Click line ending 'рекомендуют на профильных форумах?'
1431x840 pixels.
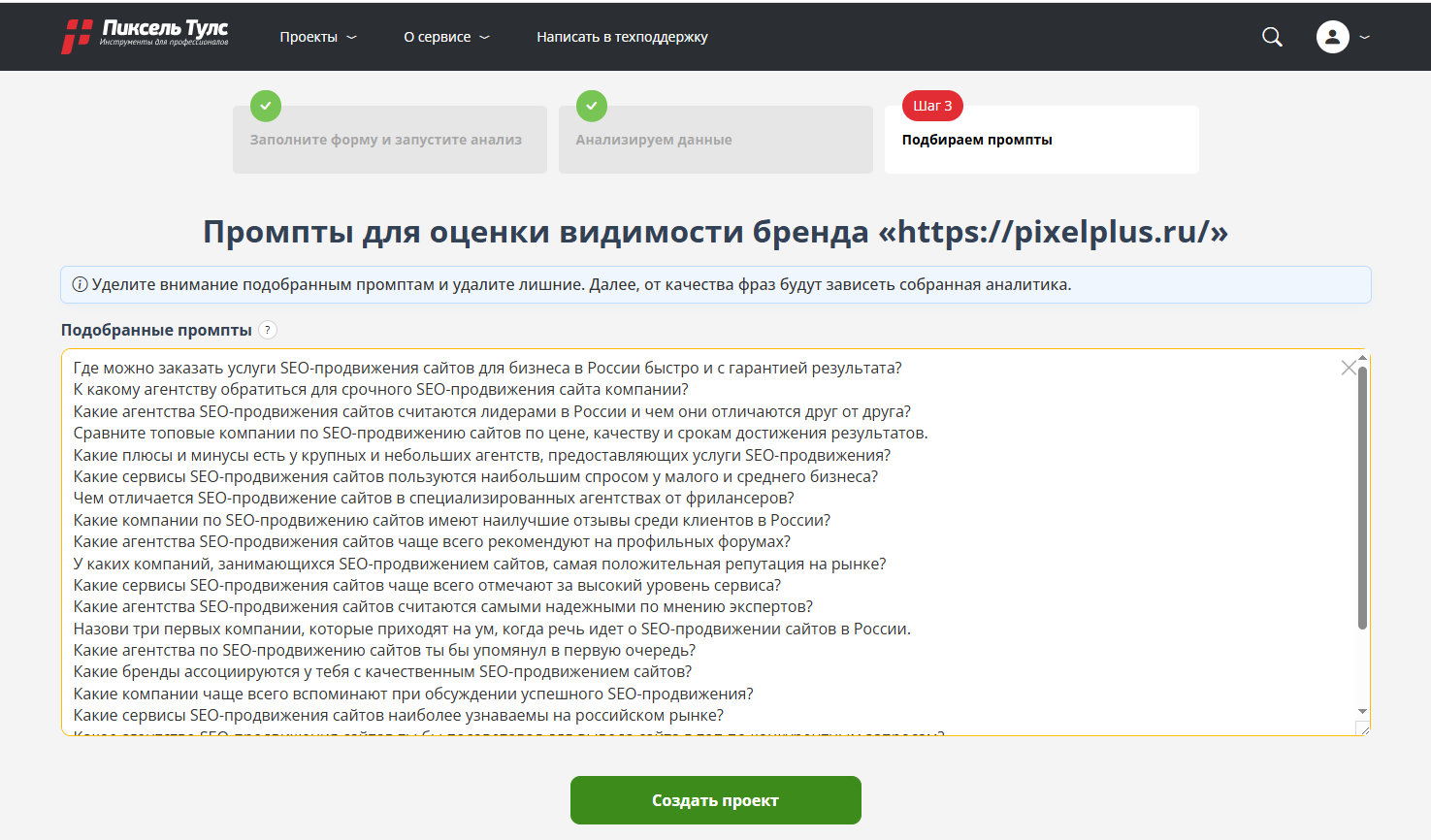[x=432, y=541]
